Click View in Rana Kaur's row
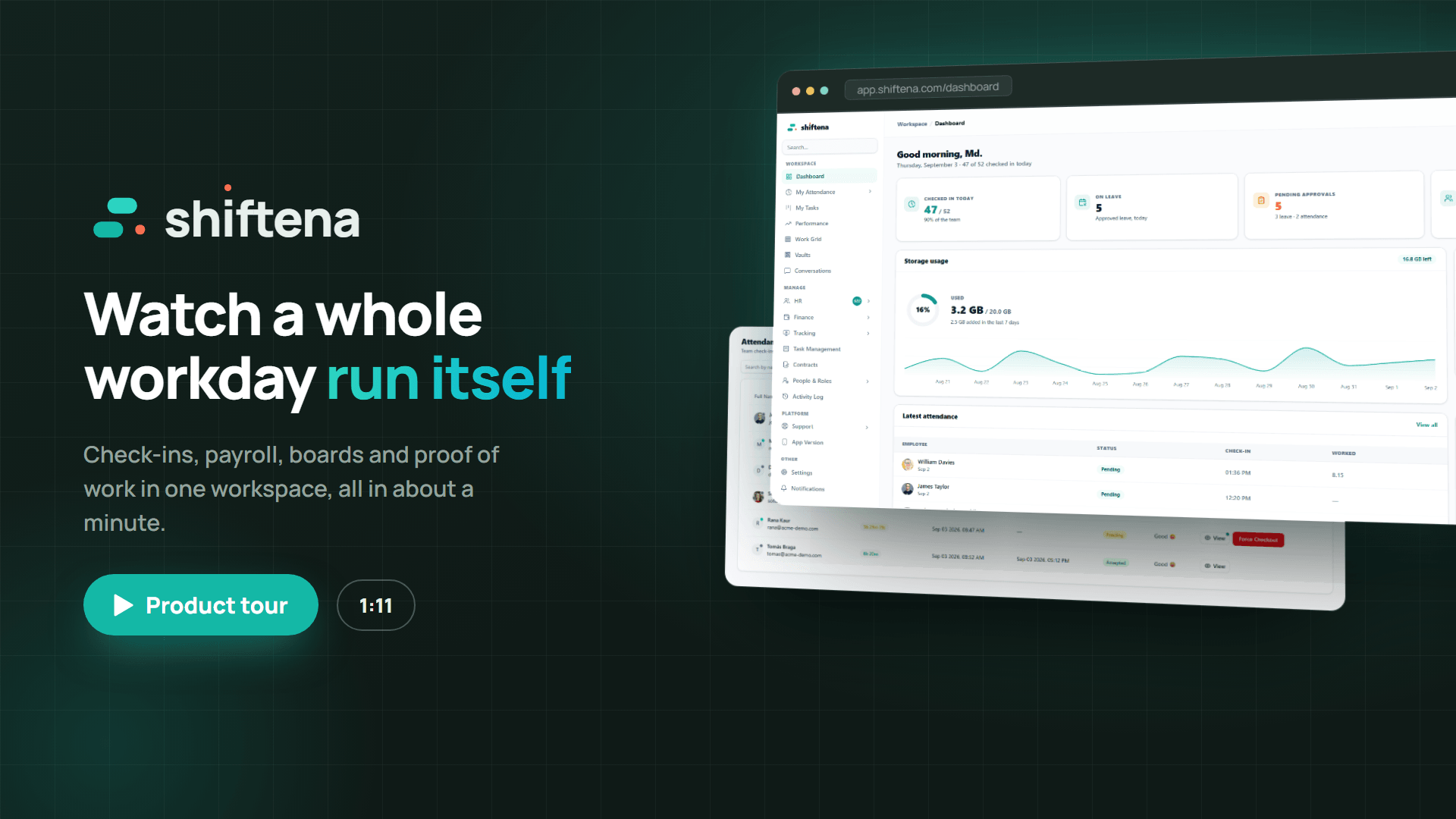 pos(1215,538)
